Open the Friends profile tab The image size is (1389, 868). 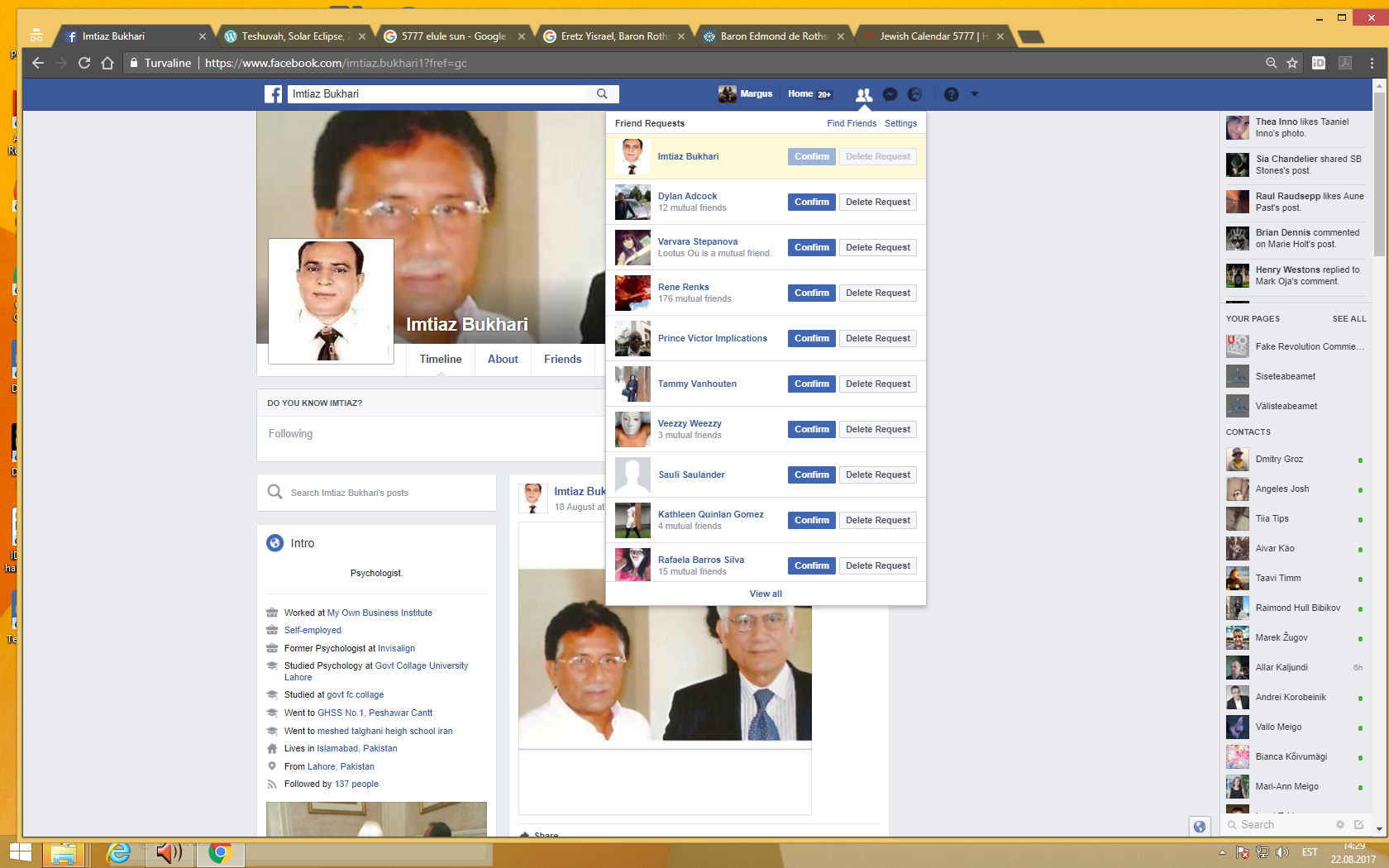click(563, 360)
